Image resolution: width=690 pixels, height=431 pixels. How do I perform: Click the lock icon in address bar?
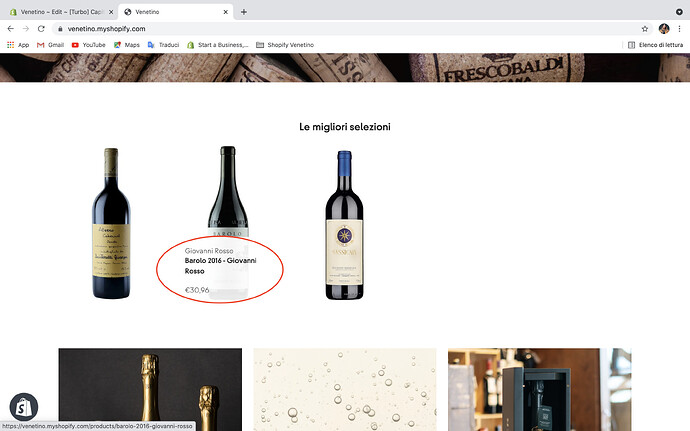[60, 29]
